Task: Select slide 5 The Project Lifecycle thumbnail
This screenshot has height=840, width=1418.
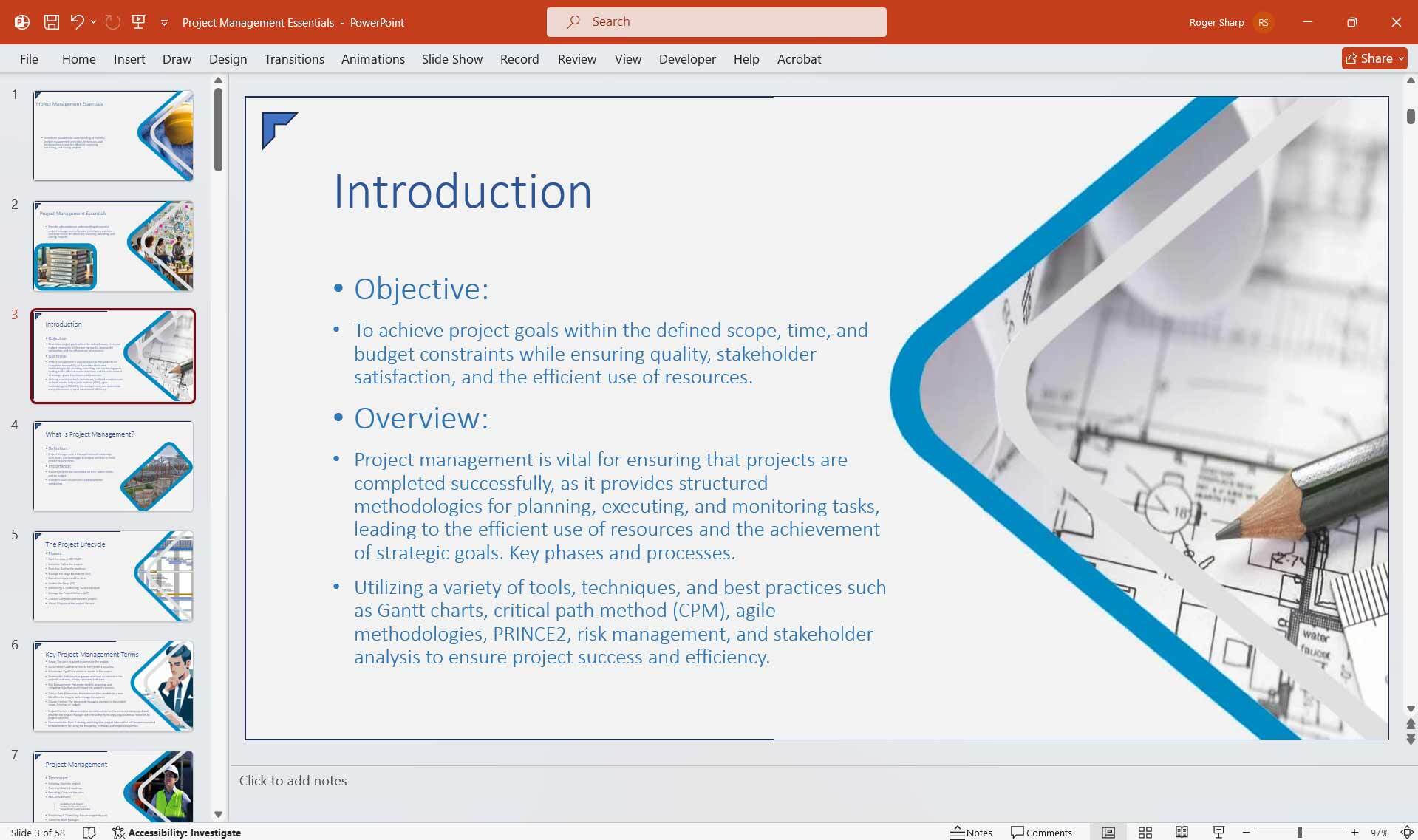Action: 113,576
